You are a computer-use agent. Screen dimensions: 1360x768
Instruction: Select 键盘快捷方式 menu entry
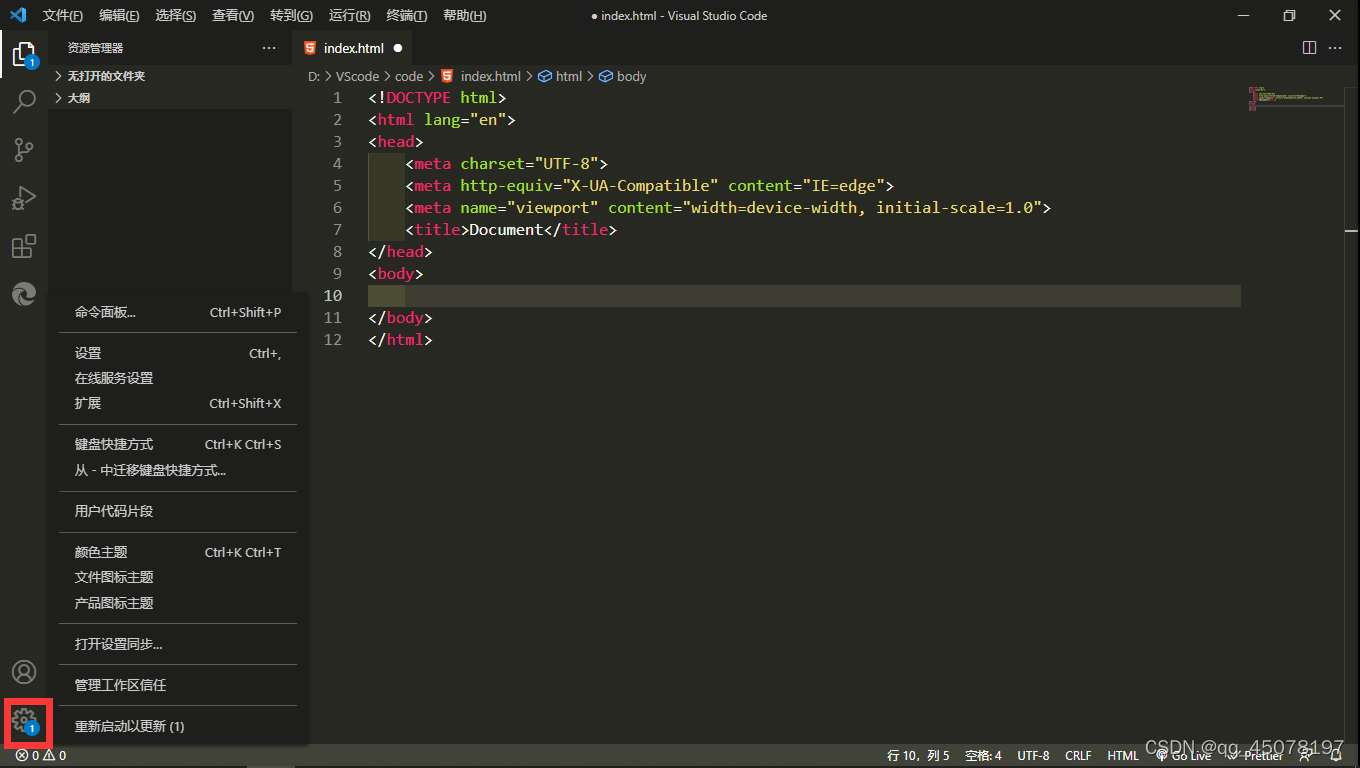[178, 444]
